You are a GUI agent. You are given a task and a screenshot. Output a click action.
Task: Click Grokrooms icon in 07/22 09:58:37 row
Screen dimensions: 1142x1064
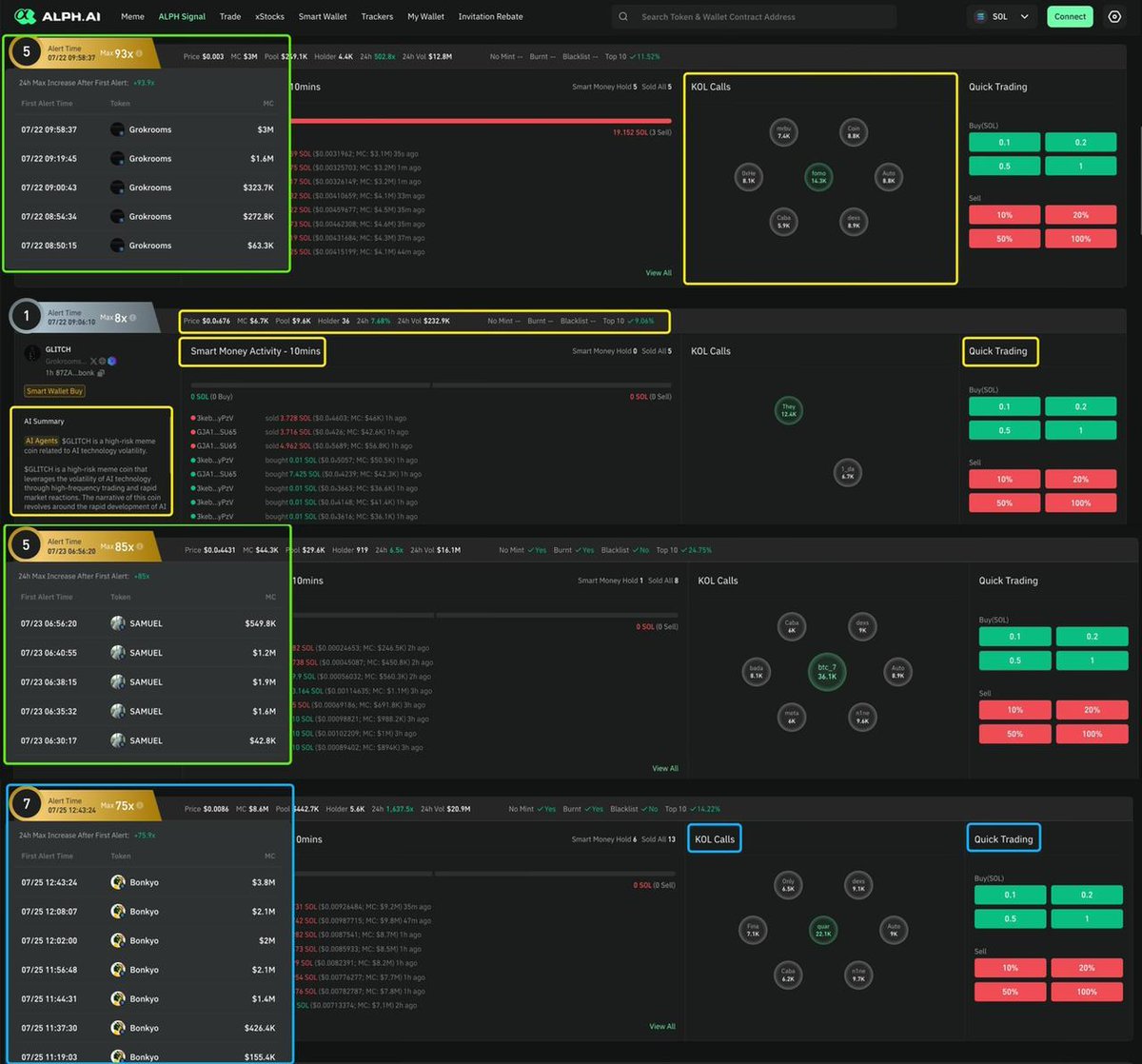pos(117,129)
